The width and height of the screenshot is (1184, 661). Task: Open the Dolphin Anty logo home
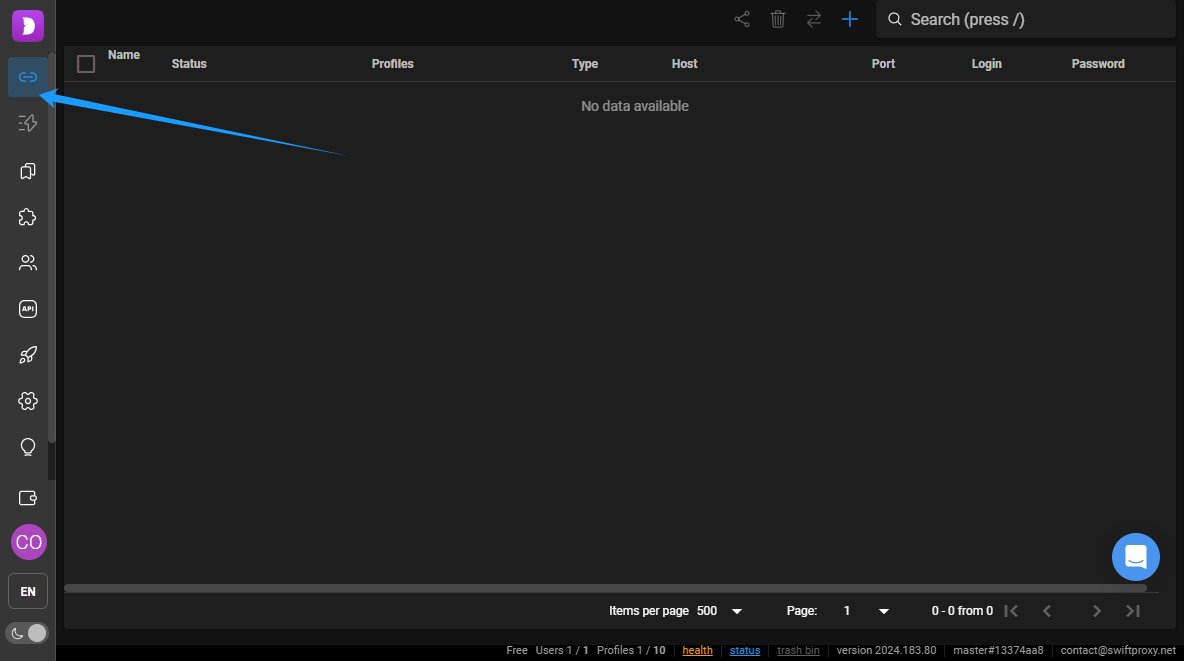[x=28, y=26]
